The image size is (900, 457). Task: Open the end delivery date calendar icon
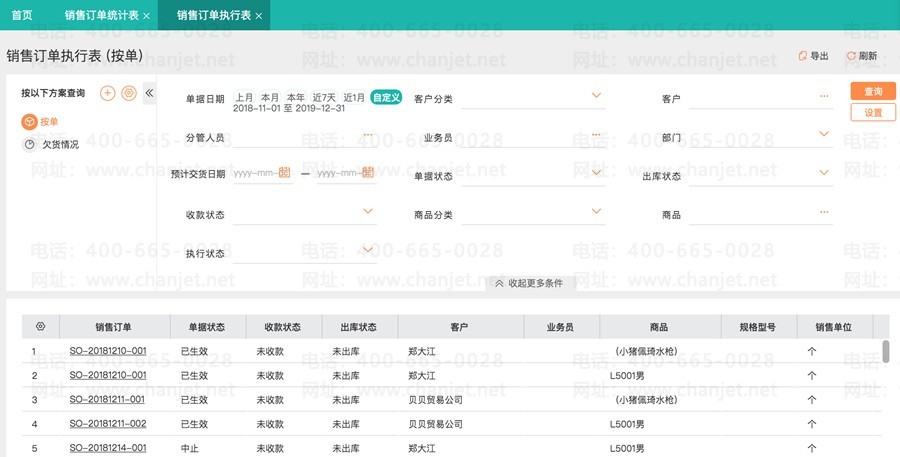[368, 172]
